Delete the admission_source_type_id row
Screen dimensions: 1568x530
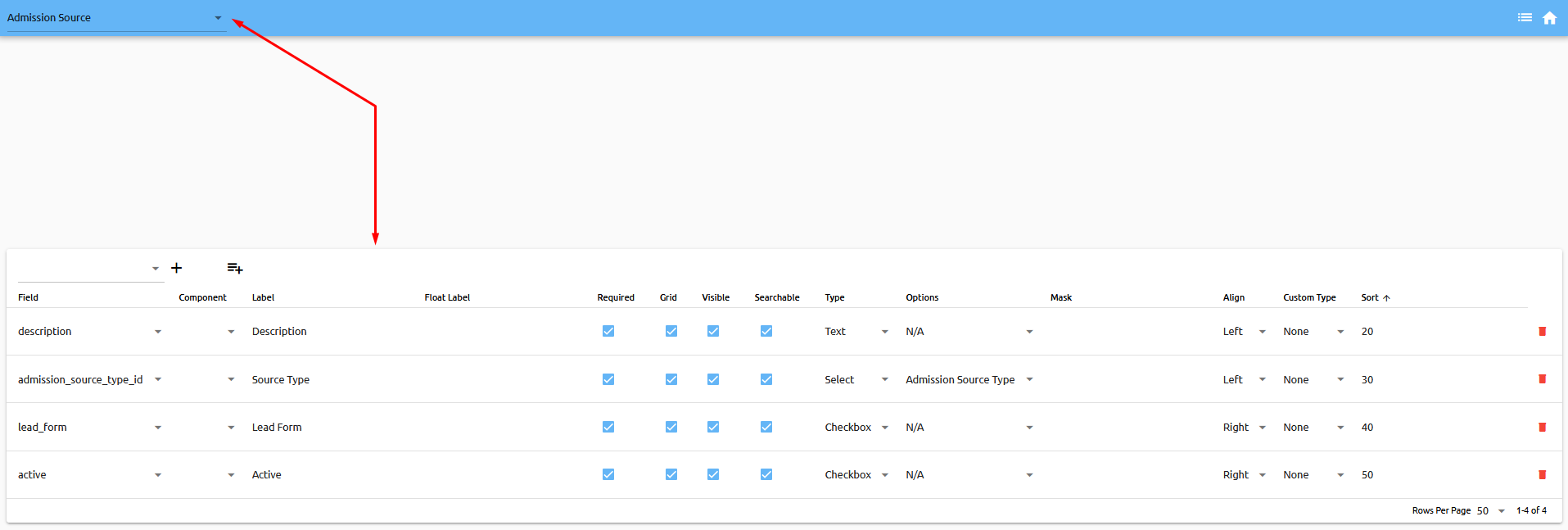coord(1542,379)
